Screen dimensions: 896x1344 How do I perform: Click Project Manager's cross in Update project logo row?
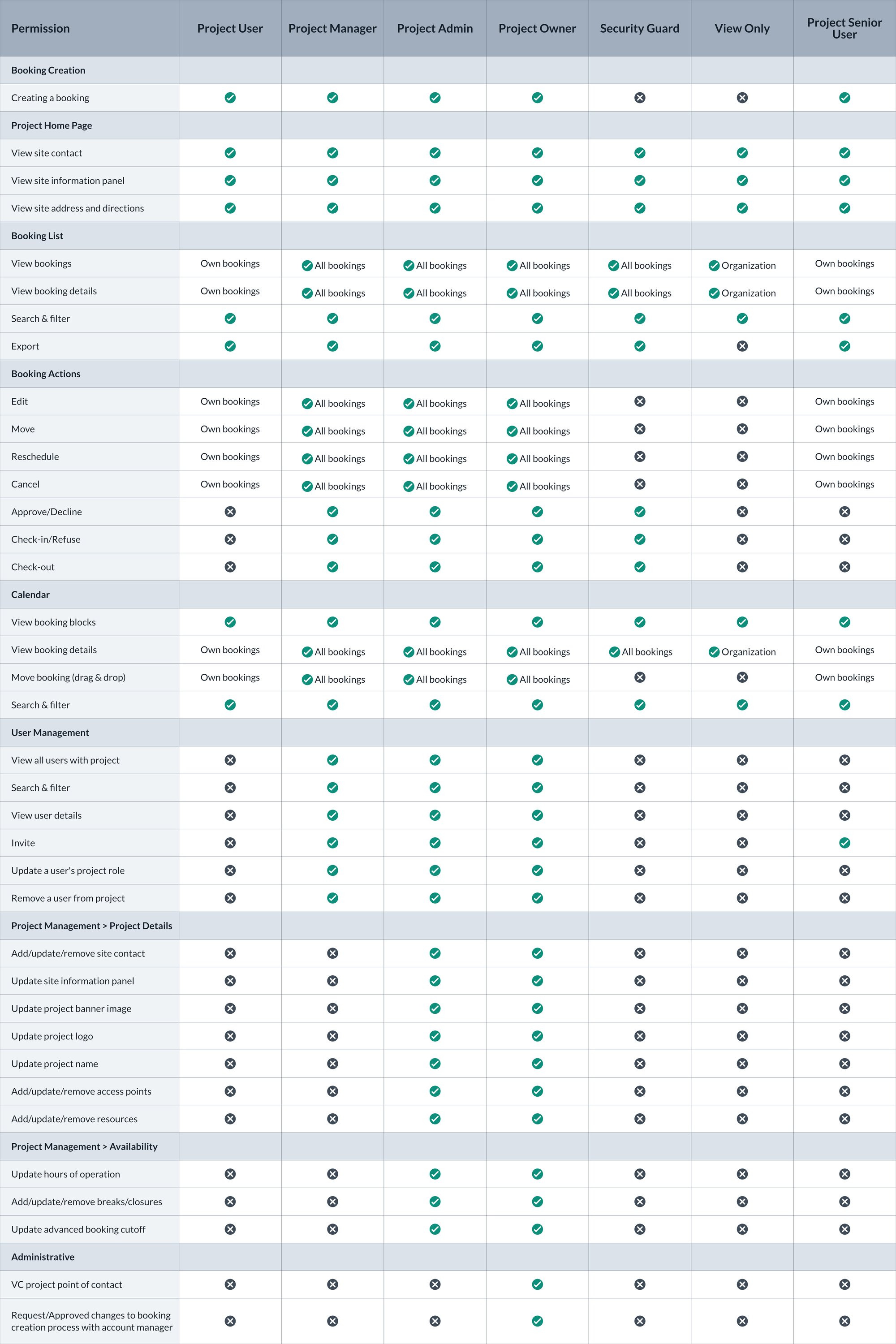pyautogui.click(x=332, y=1035)
